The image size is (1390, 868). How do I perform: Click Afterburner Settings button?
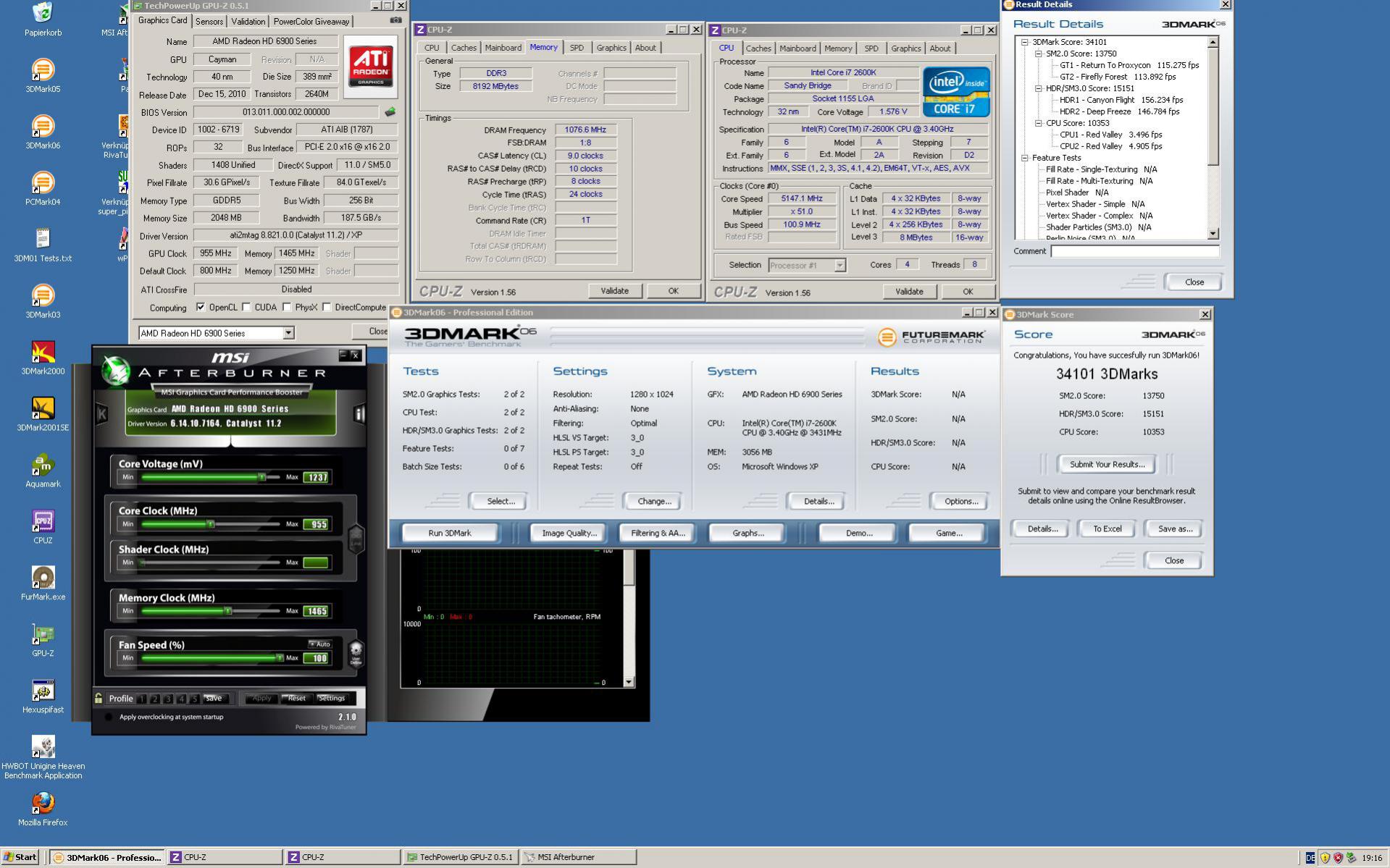(x=332, y=699)
